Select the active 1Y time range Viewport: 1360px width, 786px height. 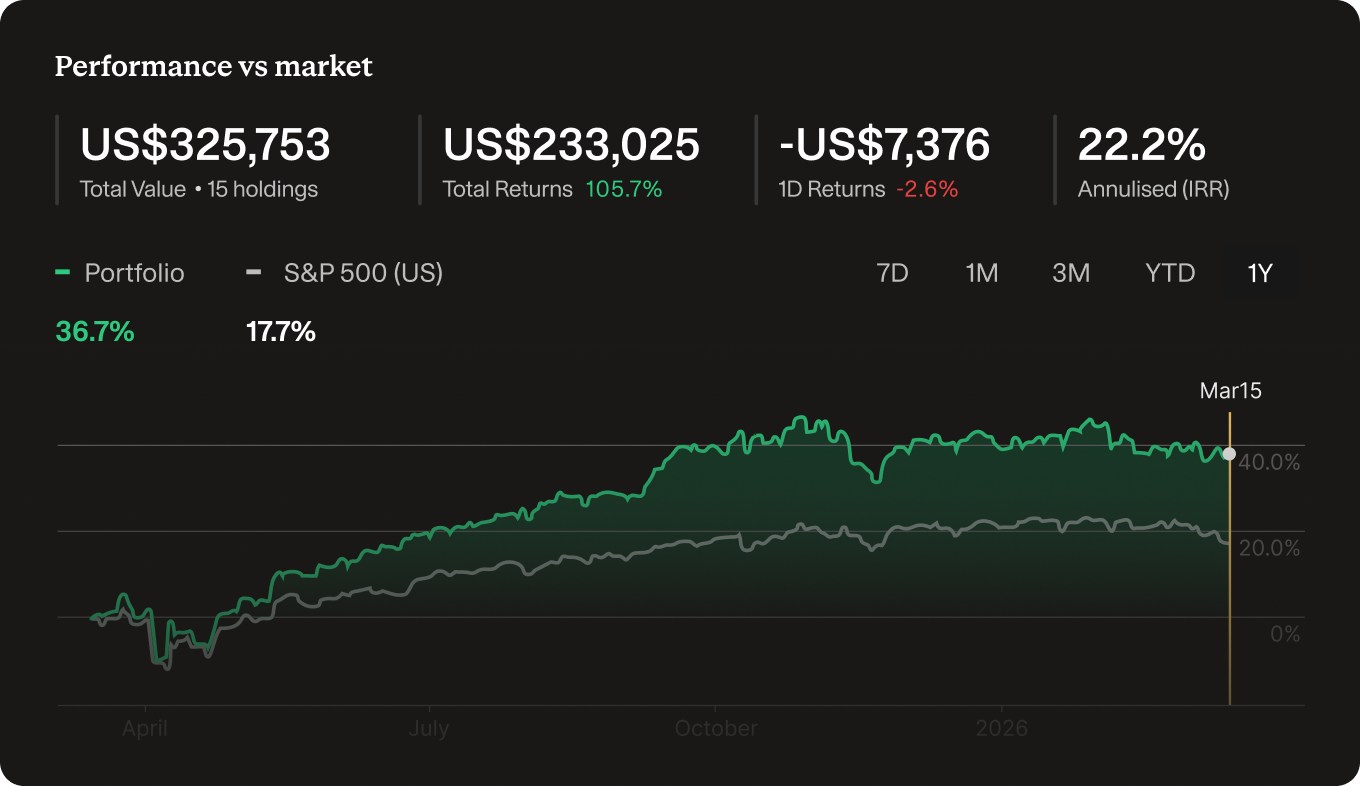point(1258,272)
